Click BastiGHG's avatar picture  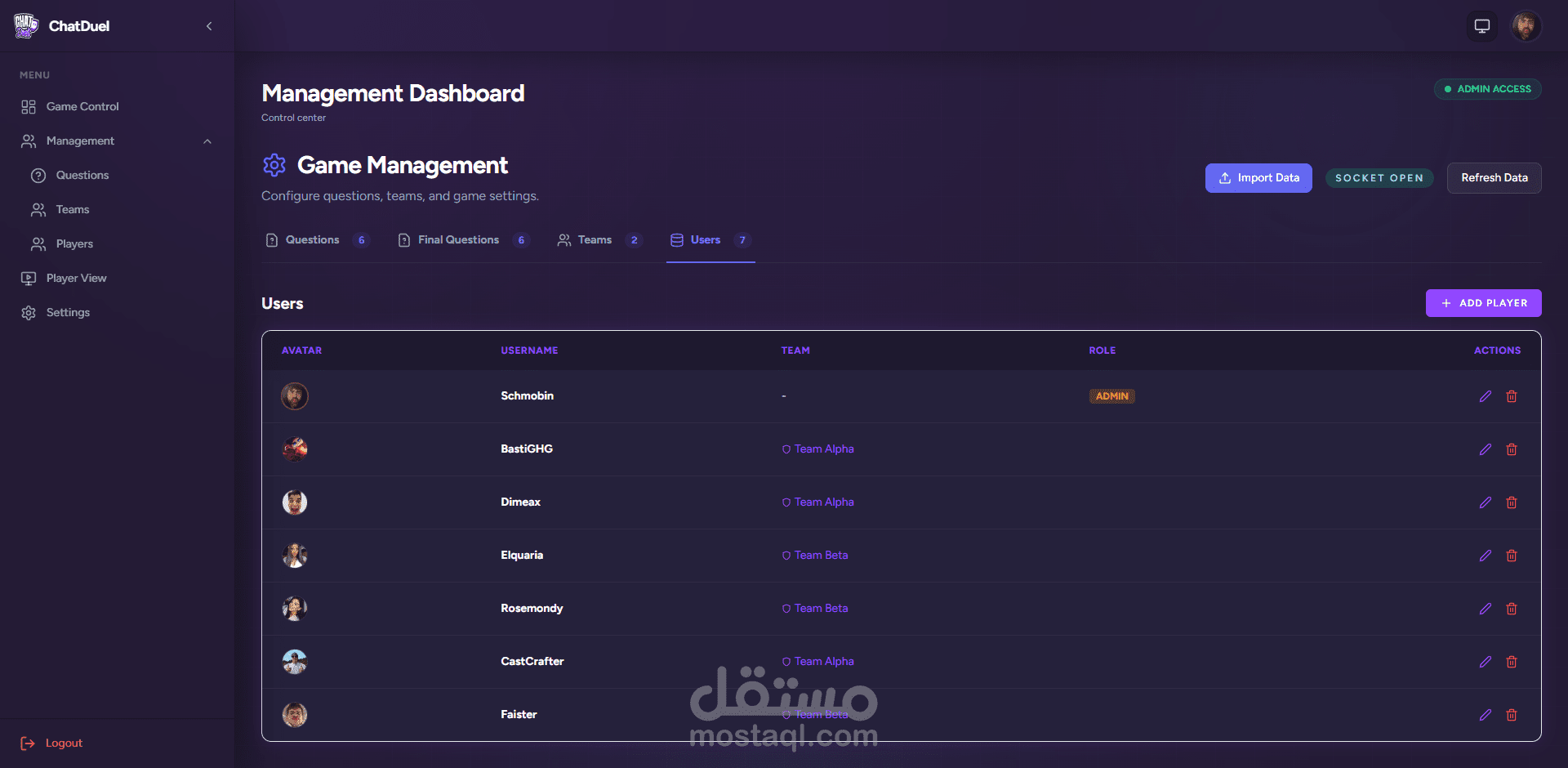pyautogui.click(x=295, y=449)
